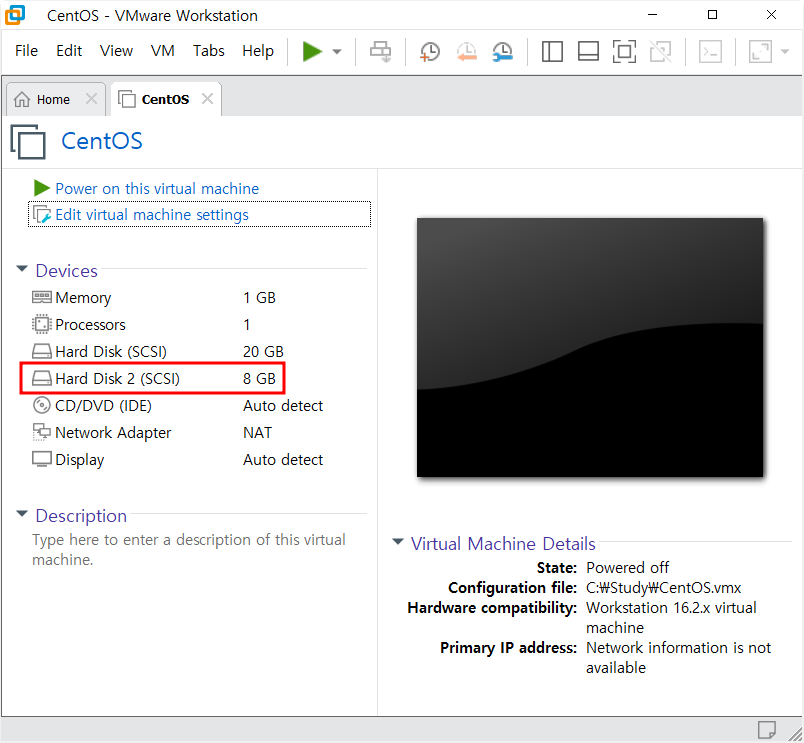The image size is (804, 743).
Task: Click the Configuration file path C:\Study\CentOS.vmx
Action: tap(664, 588)
